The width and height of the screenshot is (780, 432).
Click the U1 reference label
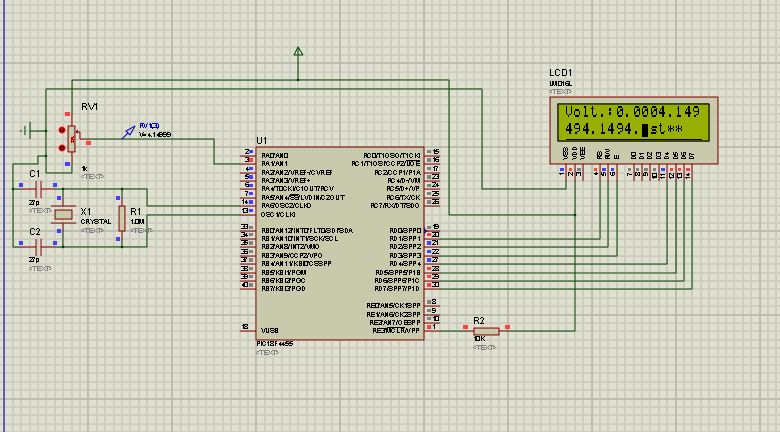[262, 140]
